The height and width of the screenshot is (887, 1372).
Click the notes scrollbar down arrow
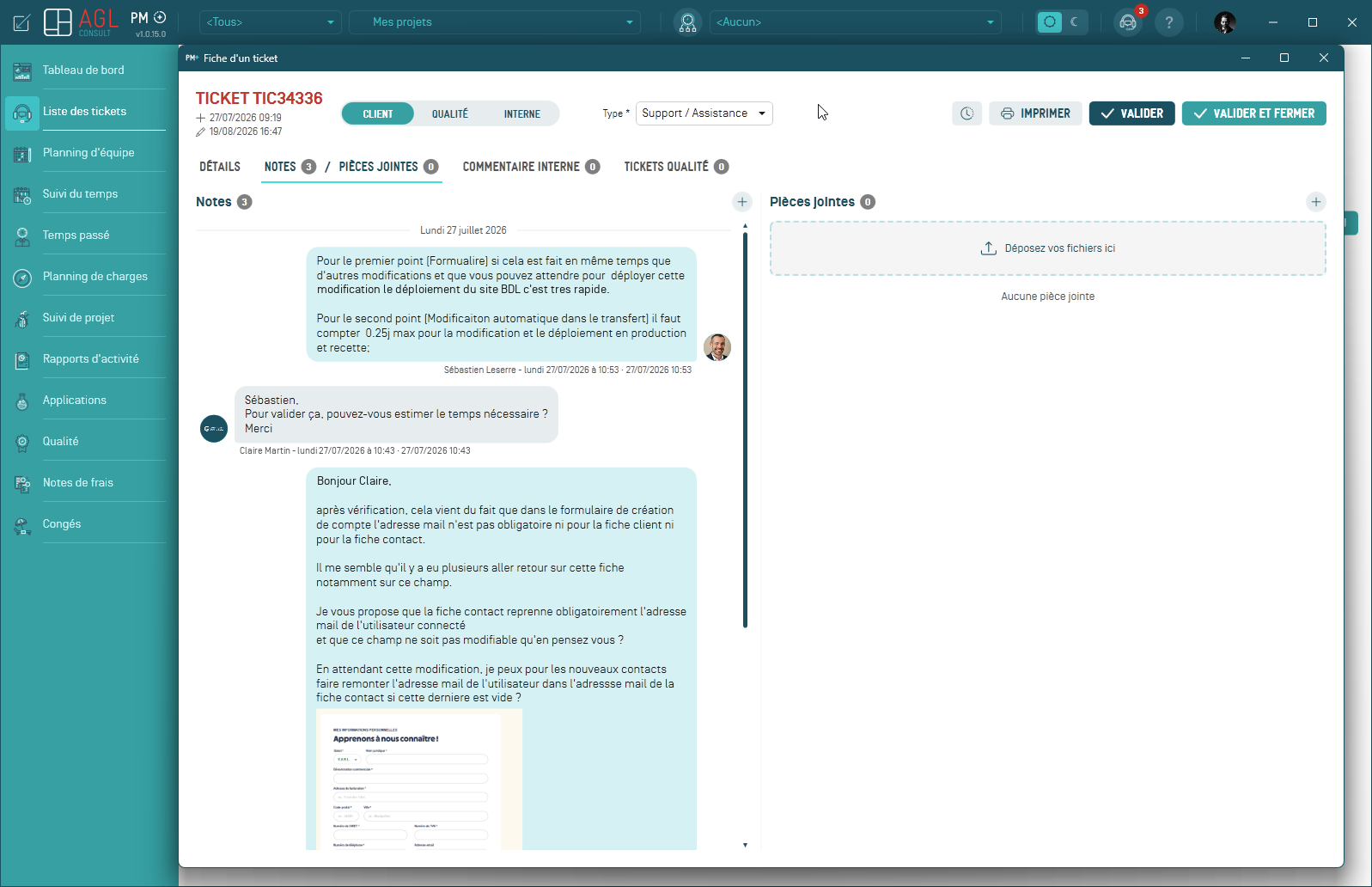[745, 845]
